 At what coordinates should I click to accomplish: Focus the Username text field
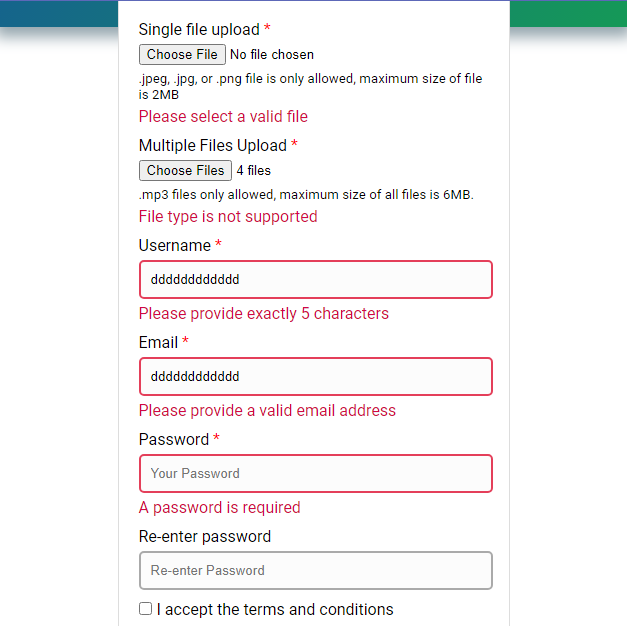click(316, 279)
